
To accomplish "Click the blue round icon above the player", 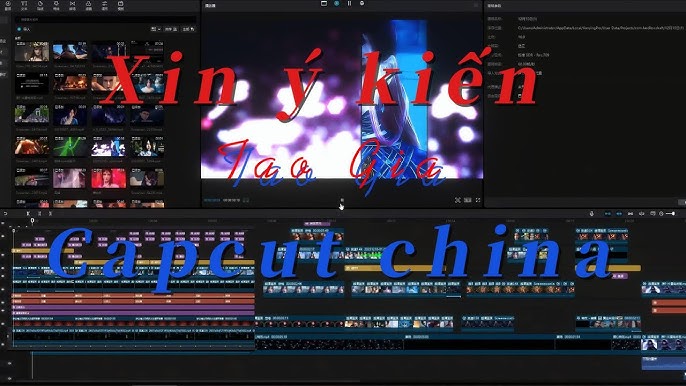I will (x=336, y=4).
